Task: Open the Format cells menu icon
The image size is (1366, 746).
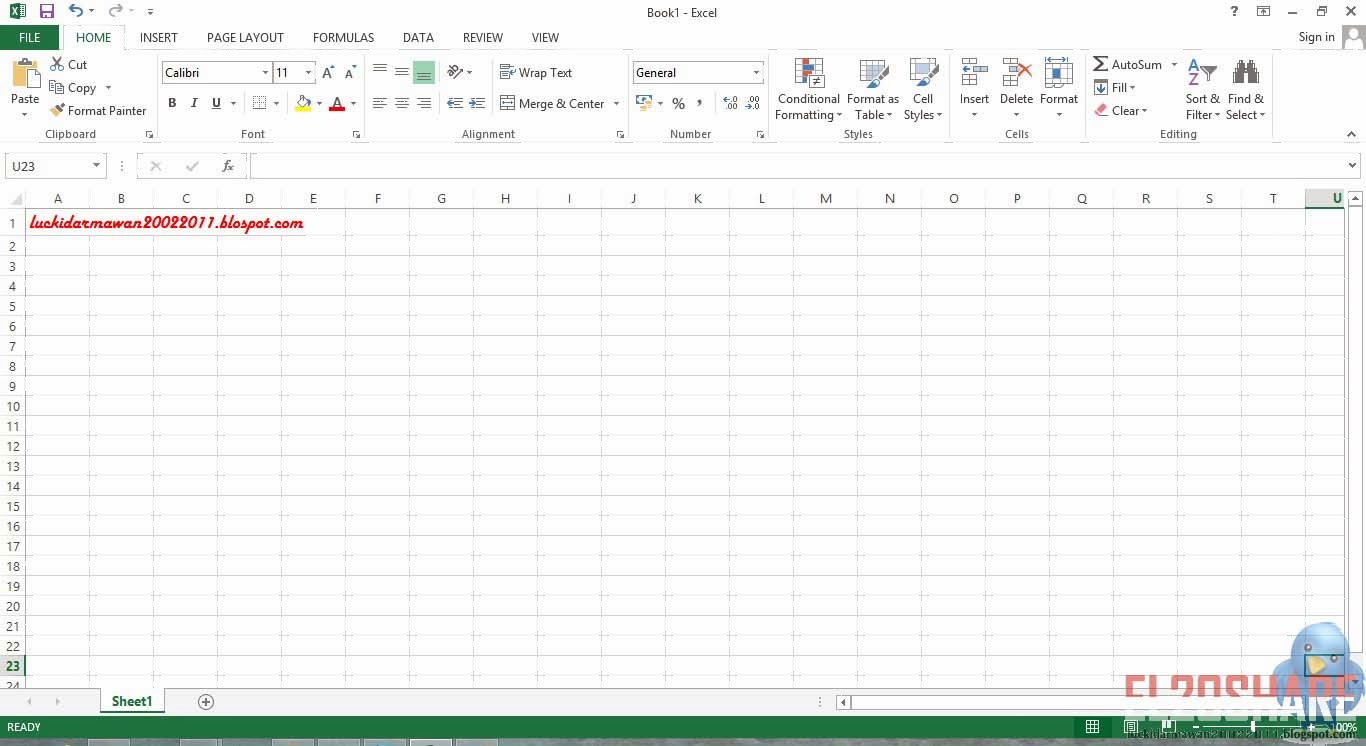Action: click(x=1058, y=73)
